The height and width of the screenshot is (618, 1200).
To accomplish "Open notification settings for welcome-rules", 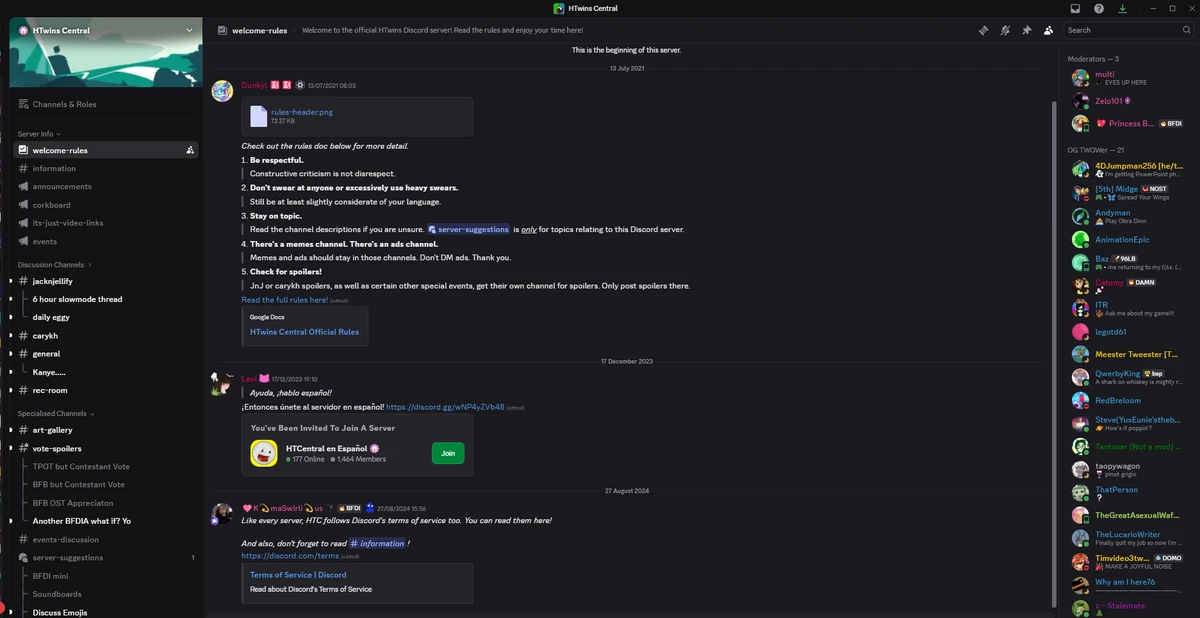I will 190,150.
